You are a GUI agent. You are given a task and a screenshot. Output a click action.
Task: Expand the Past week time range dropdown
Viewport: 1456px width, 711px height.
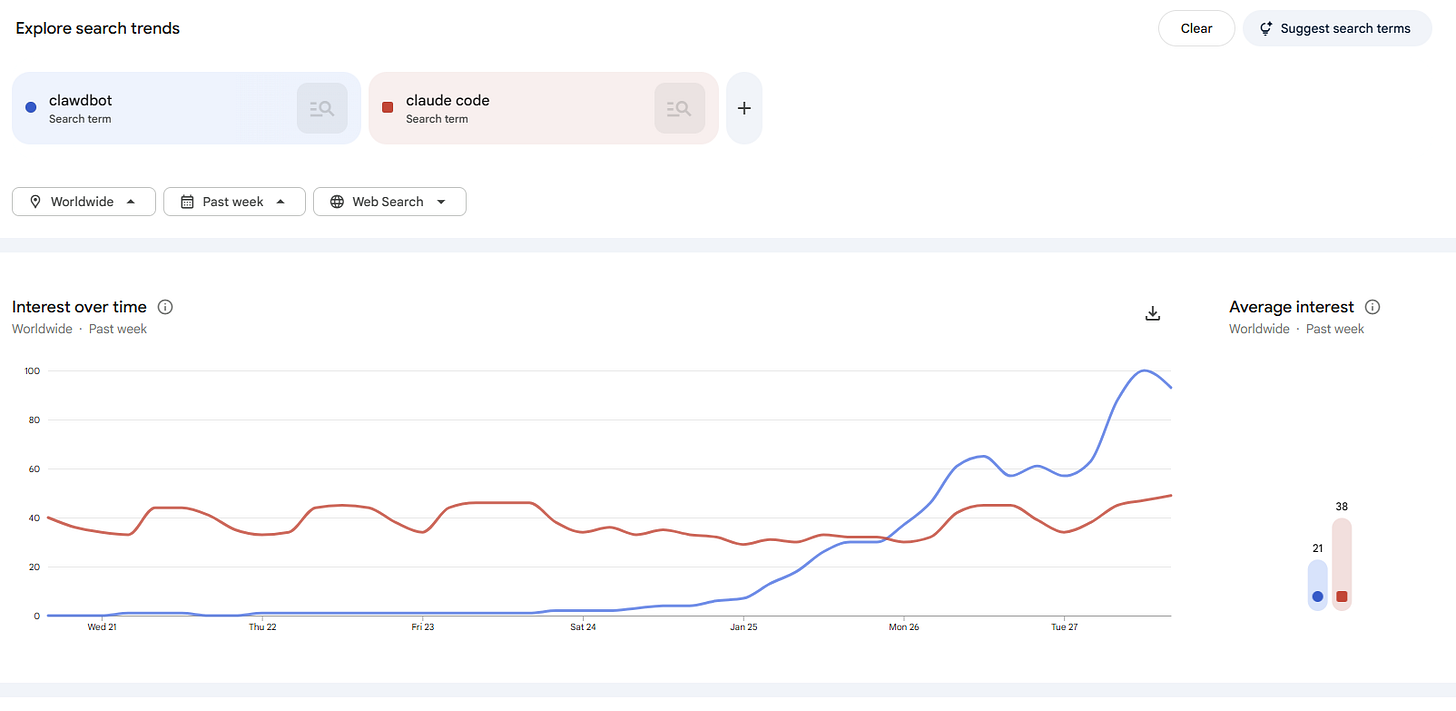coord(234,201)
